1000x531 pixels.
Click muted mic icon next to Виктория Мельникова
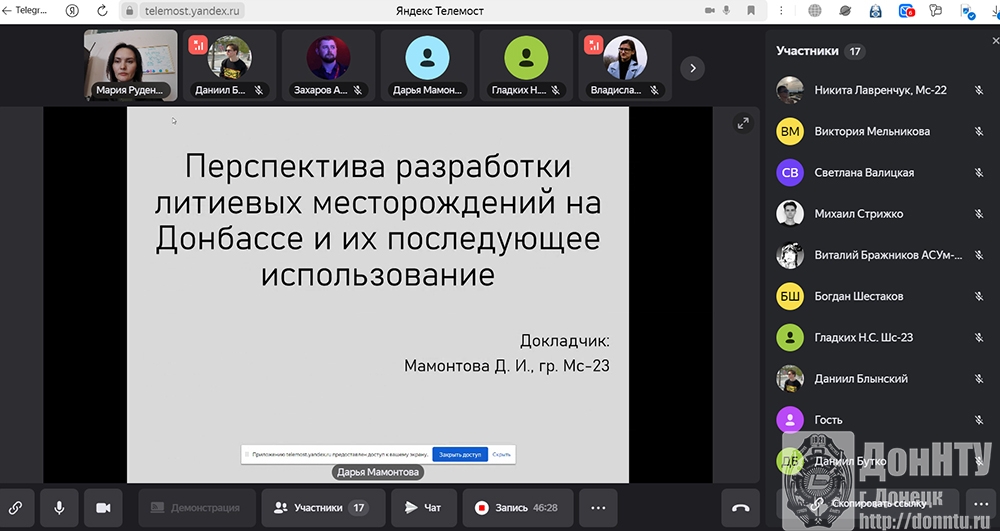[979, 131]
